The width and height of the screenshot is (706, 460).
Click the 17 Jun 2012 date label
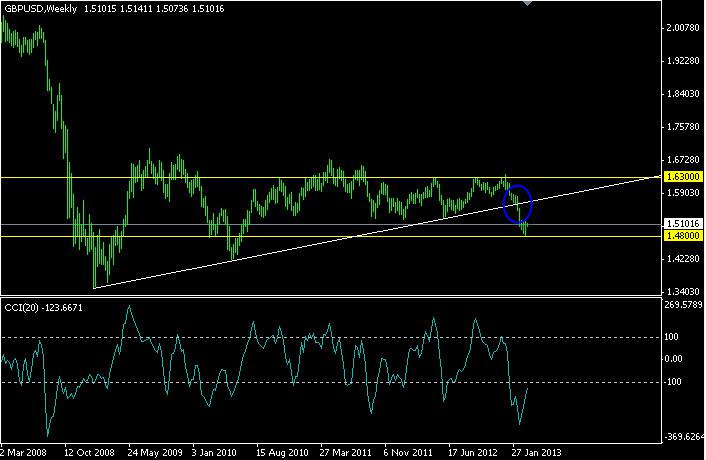(473, 452)
